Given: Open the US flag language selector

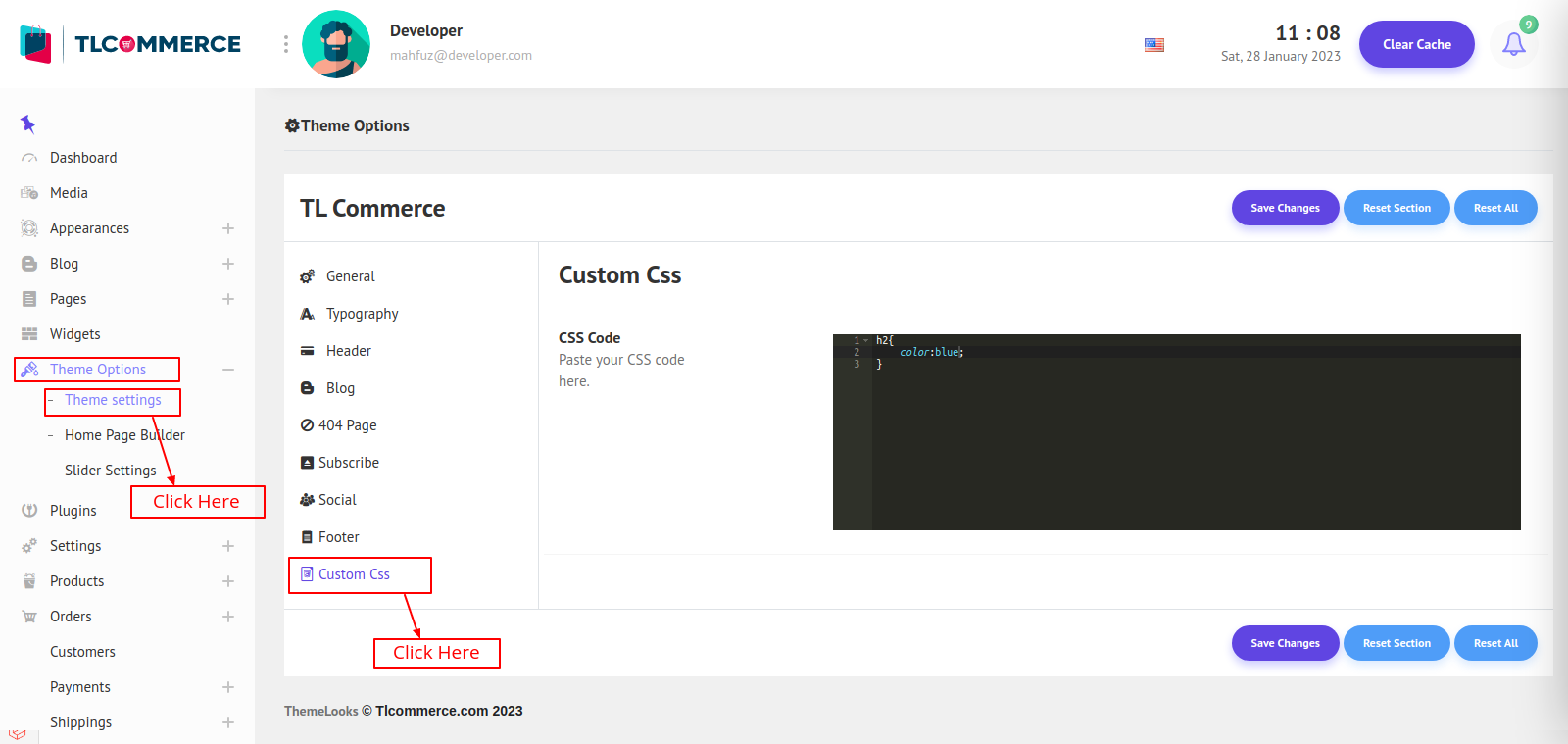Looking at the screenshot, I should 1154,45.
